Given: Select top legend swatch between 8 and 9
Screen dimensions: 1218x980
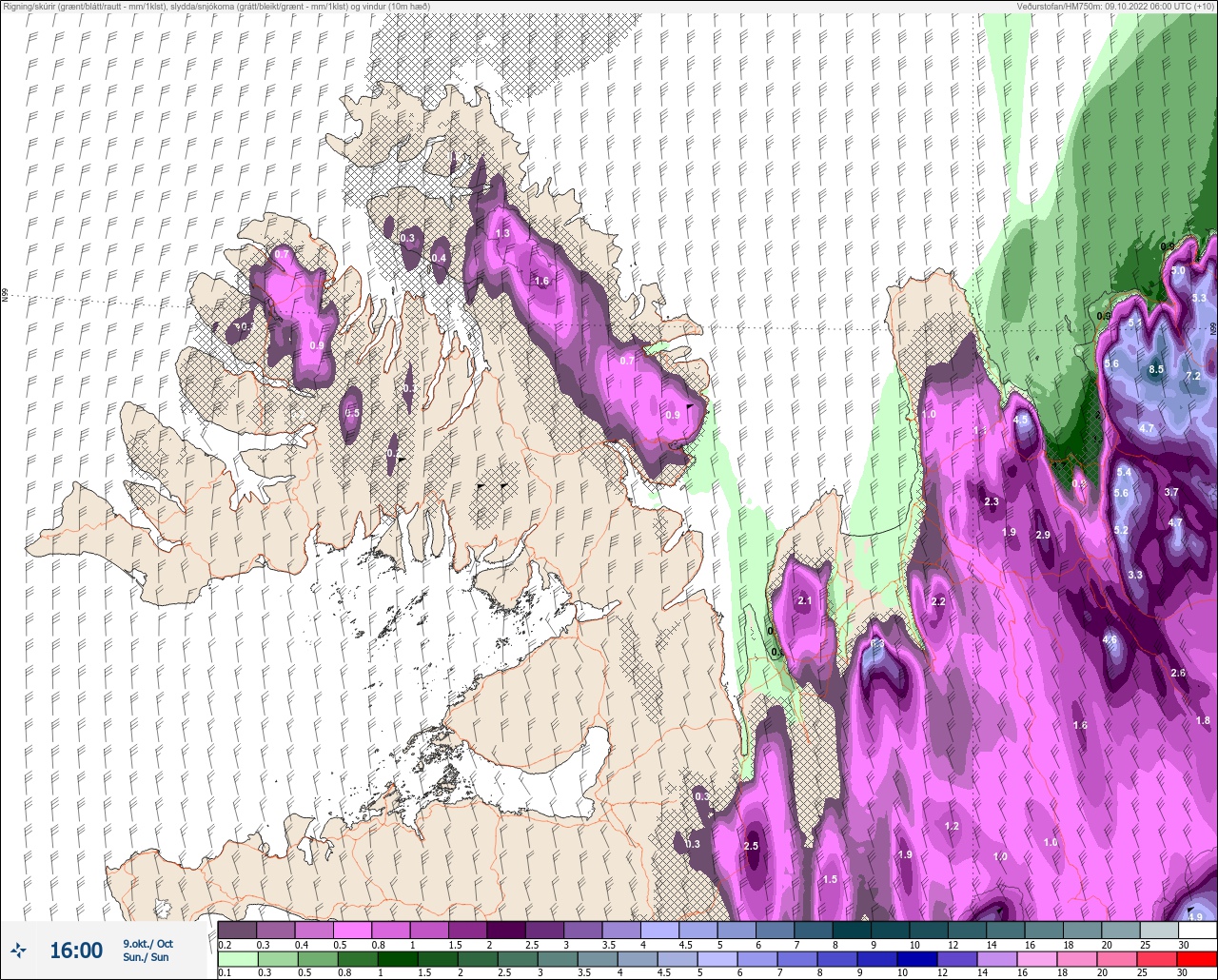Looking at the screenshot, I should pos(852,930).
